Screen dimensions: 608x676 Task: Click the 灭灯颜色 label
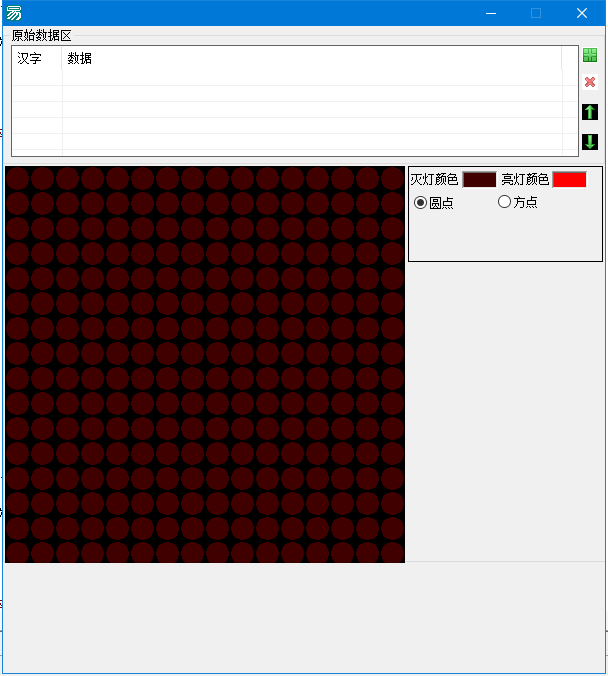point(434,179)
